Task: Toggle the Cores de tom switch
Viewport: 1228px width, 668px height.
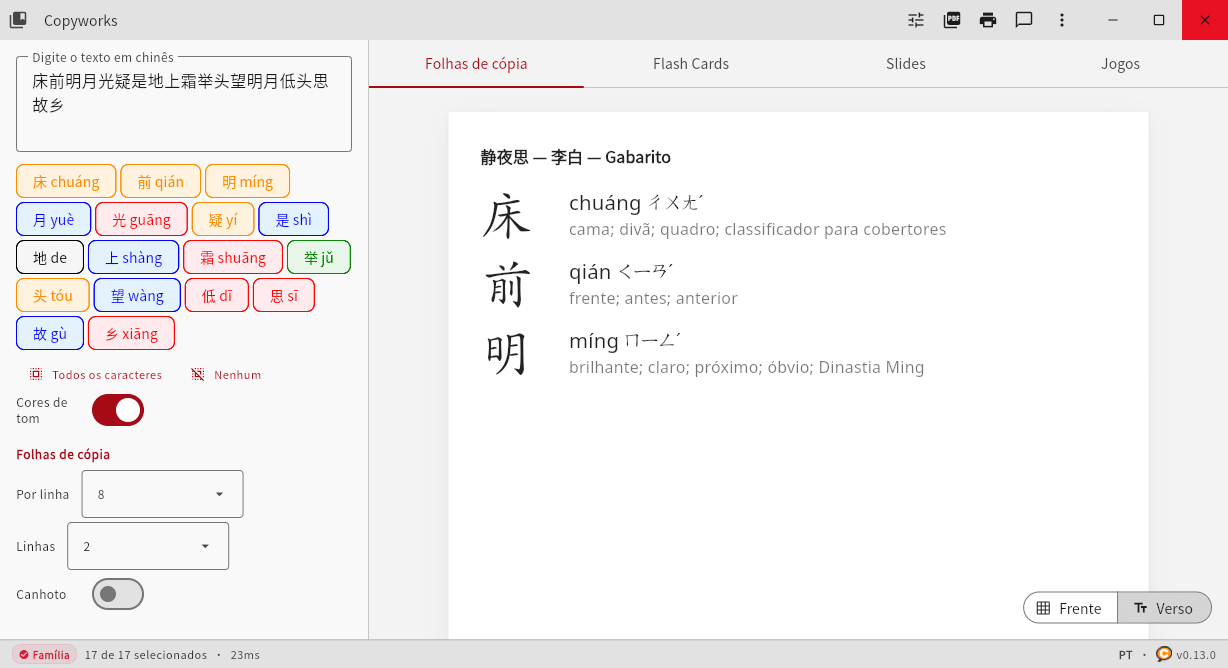Action: (x=118, y=410)
